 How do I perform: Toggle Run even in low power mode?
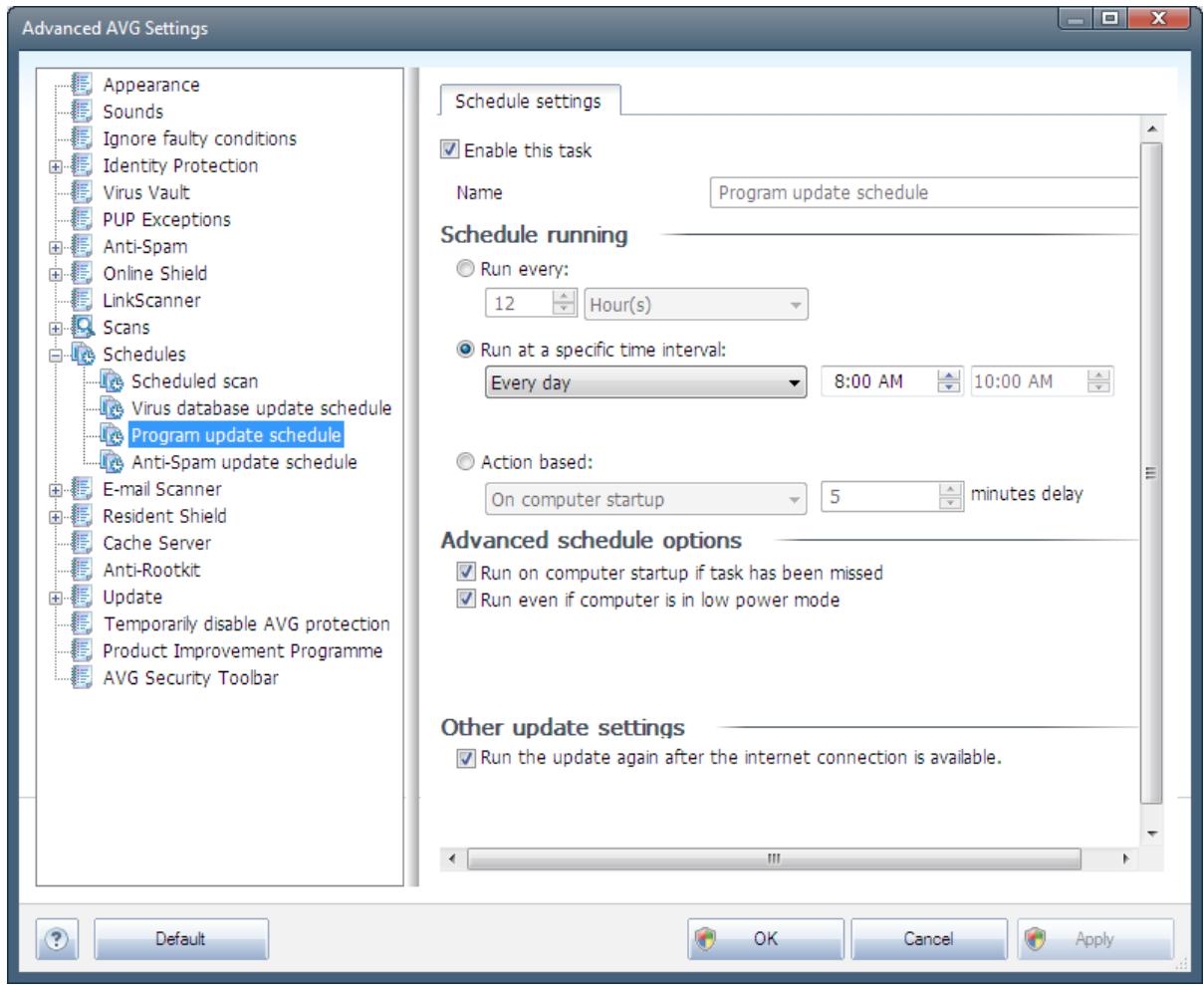tap(465, 601)
